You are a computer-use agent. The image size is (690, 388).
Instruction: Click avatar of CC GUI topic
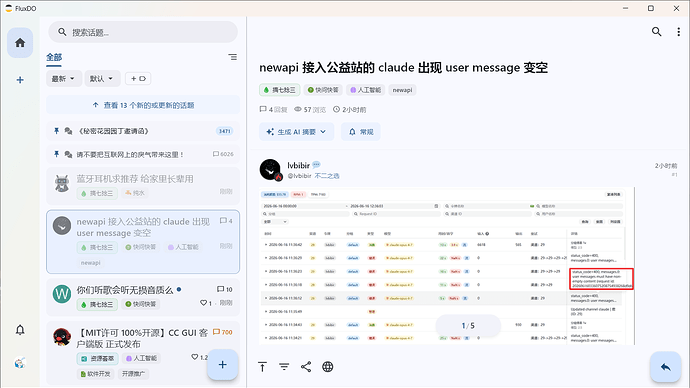click(x=62, y=337)
